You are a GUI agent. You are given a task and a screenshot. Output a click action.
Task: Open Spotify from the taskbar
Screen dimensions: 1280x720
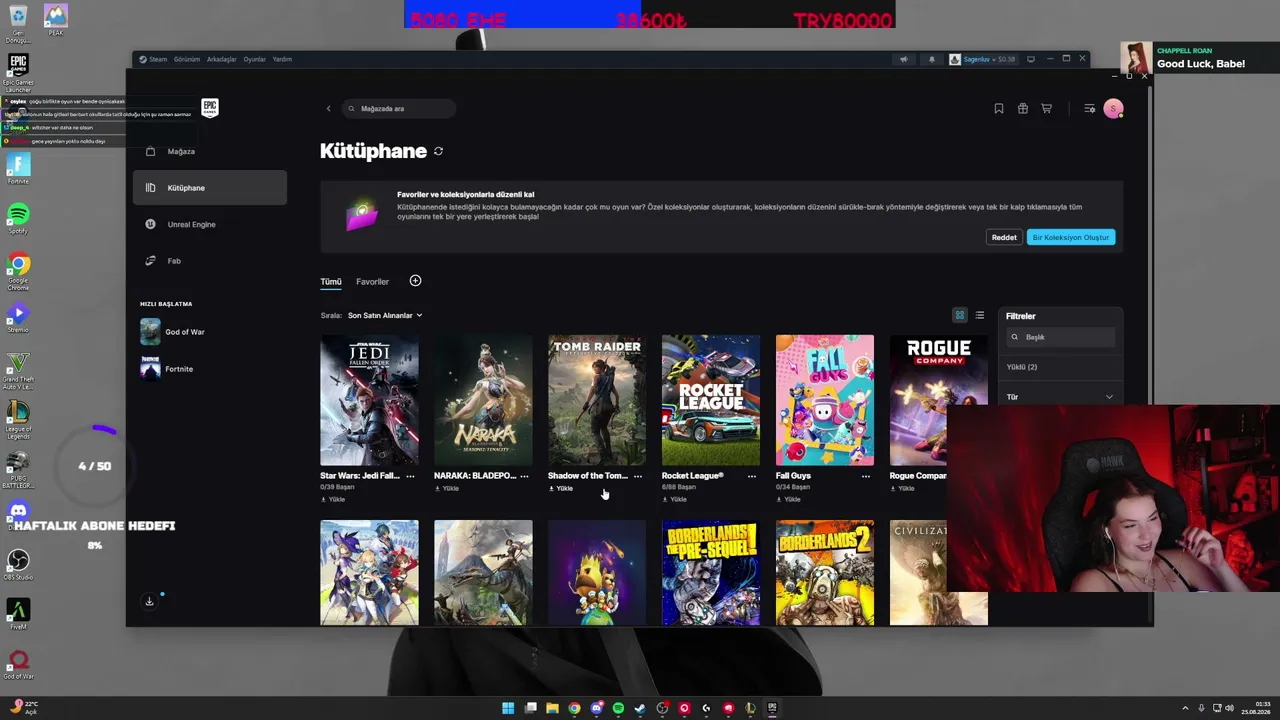(618, 708)
